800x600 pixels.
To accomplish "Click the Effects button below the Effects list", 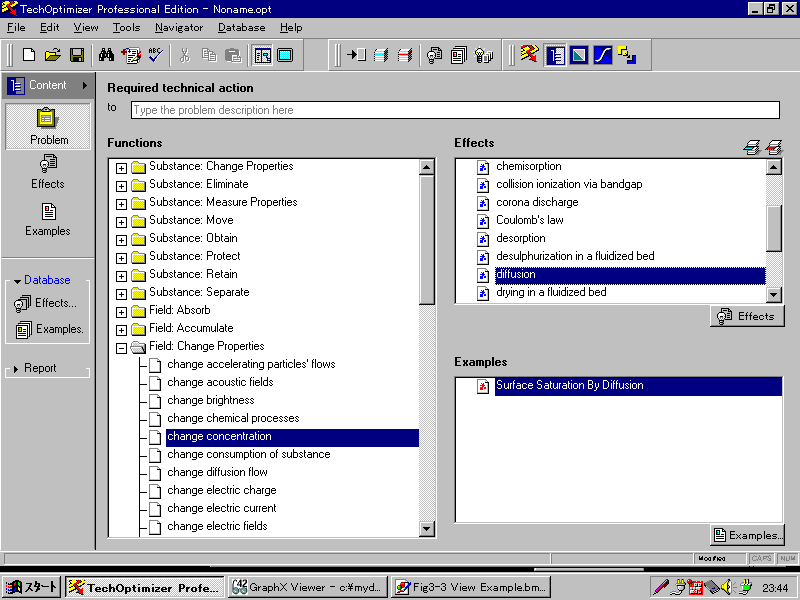I will point(747,316).
